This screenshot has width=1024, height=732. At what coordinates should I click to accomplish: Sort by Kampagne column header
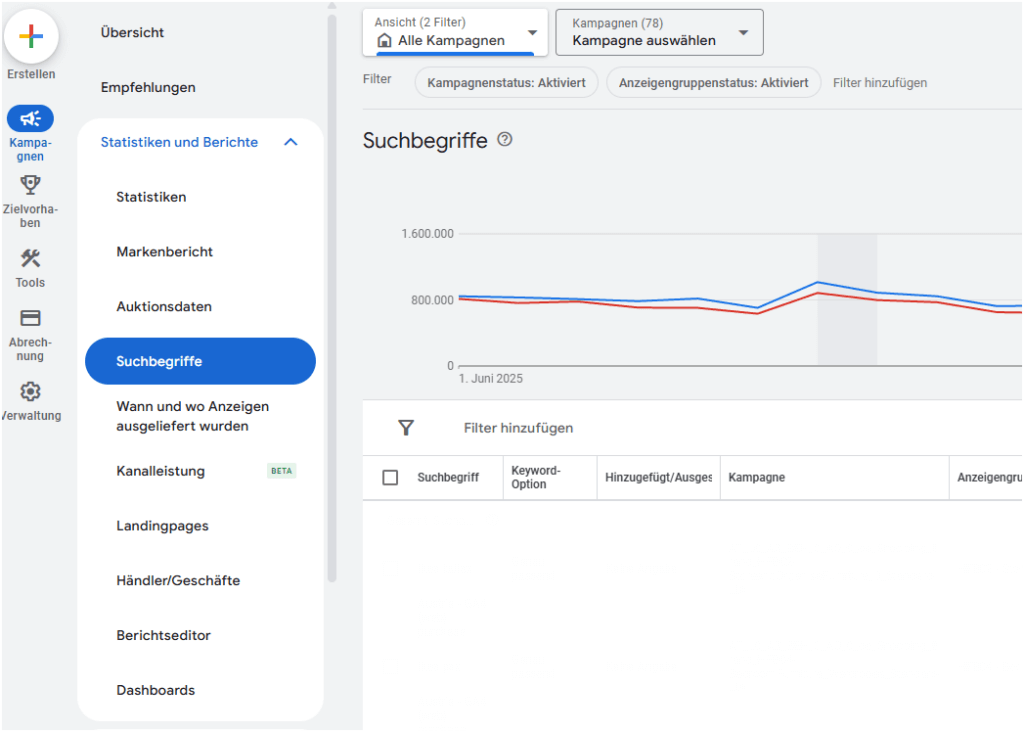[756, 477]
